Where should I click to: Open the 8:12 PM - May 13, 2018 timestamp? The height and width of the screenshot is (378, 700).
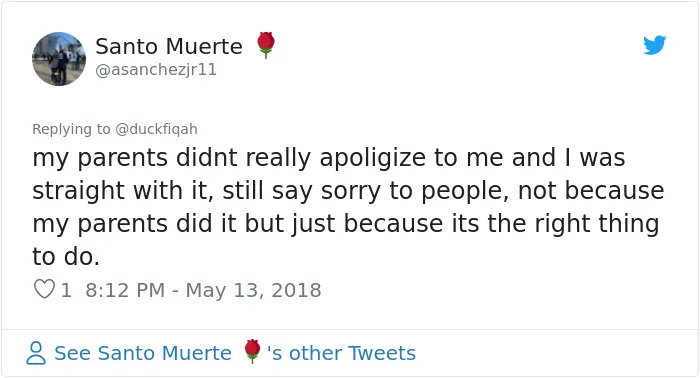pyautogui.click(x=203, y=290)
